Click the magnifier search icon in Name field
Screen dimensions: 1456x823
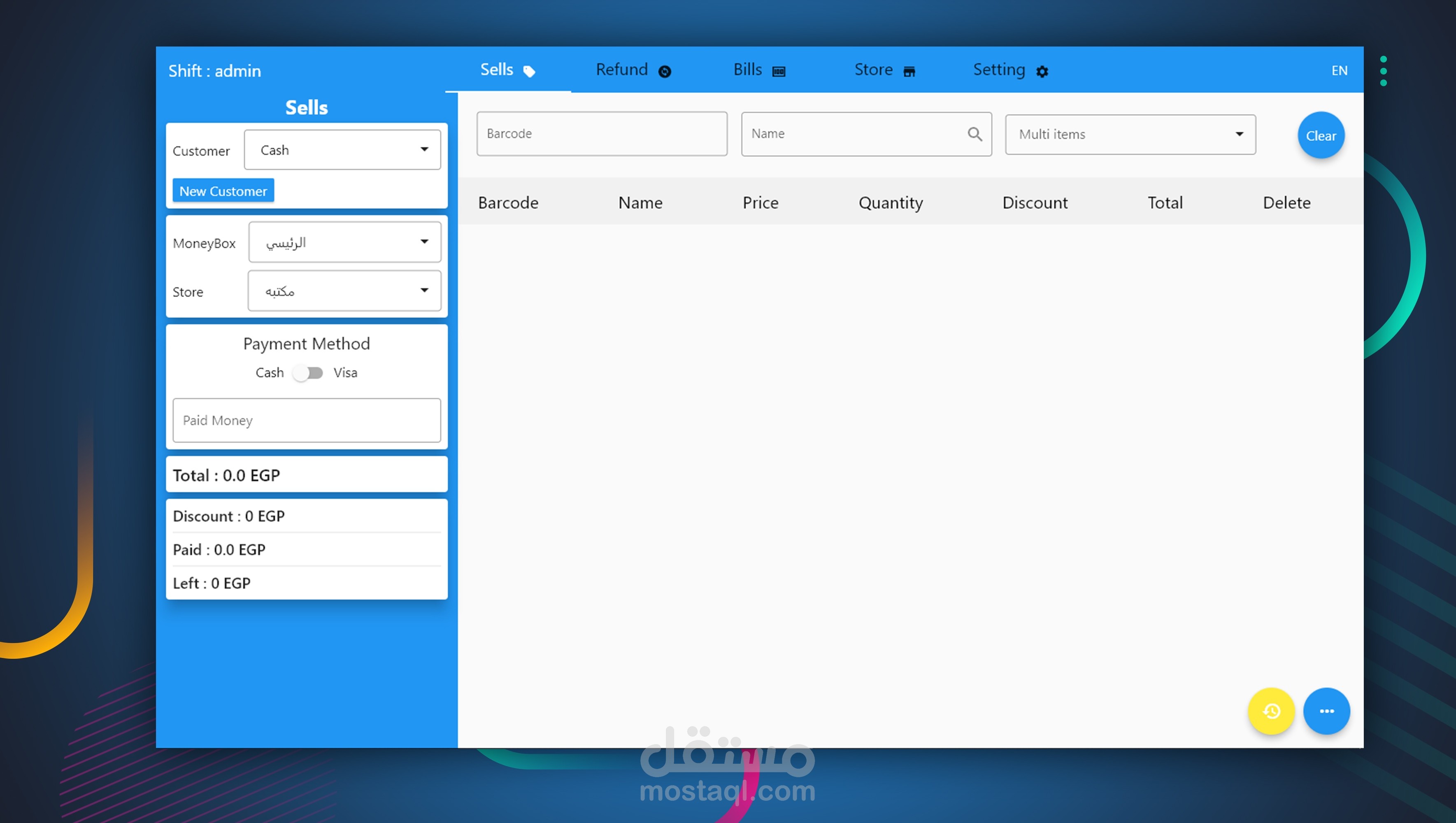(975, 134)
